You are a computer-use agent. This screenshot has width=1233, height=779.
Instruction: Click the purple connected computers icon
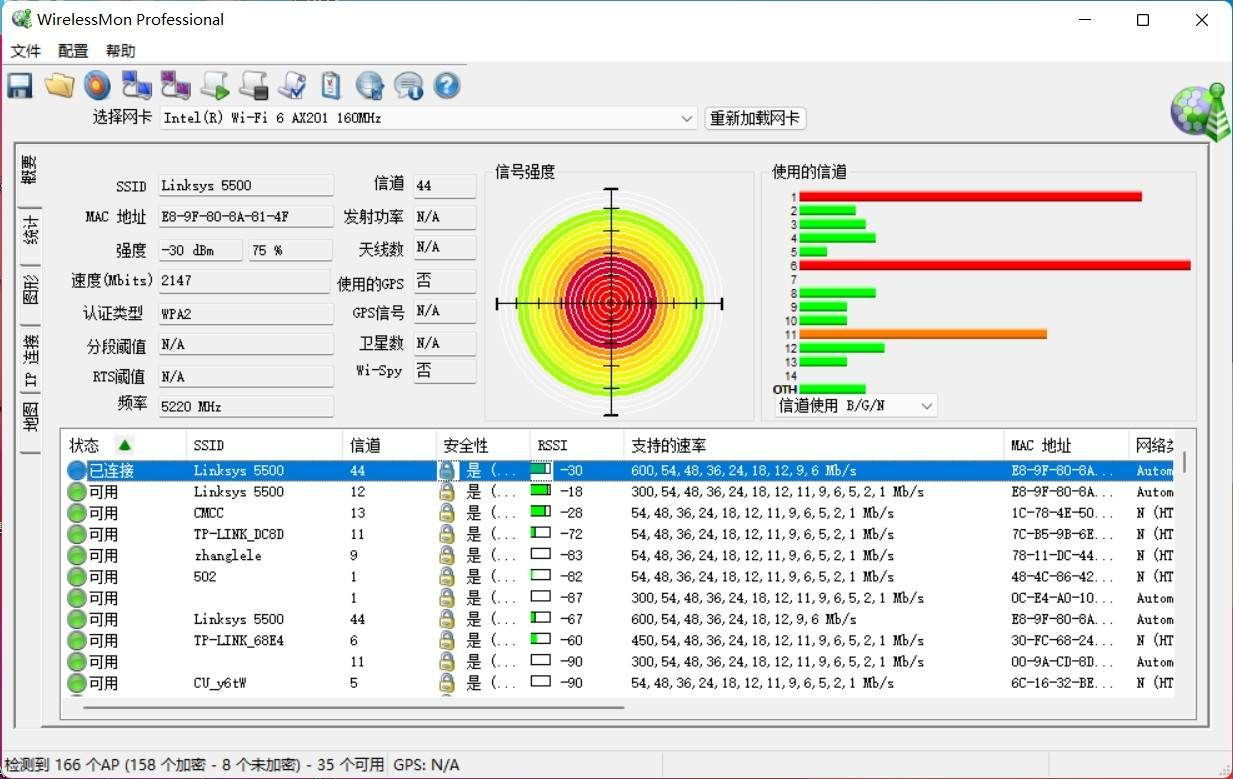click(175, 85)
